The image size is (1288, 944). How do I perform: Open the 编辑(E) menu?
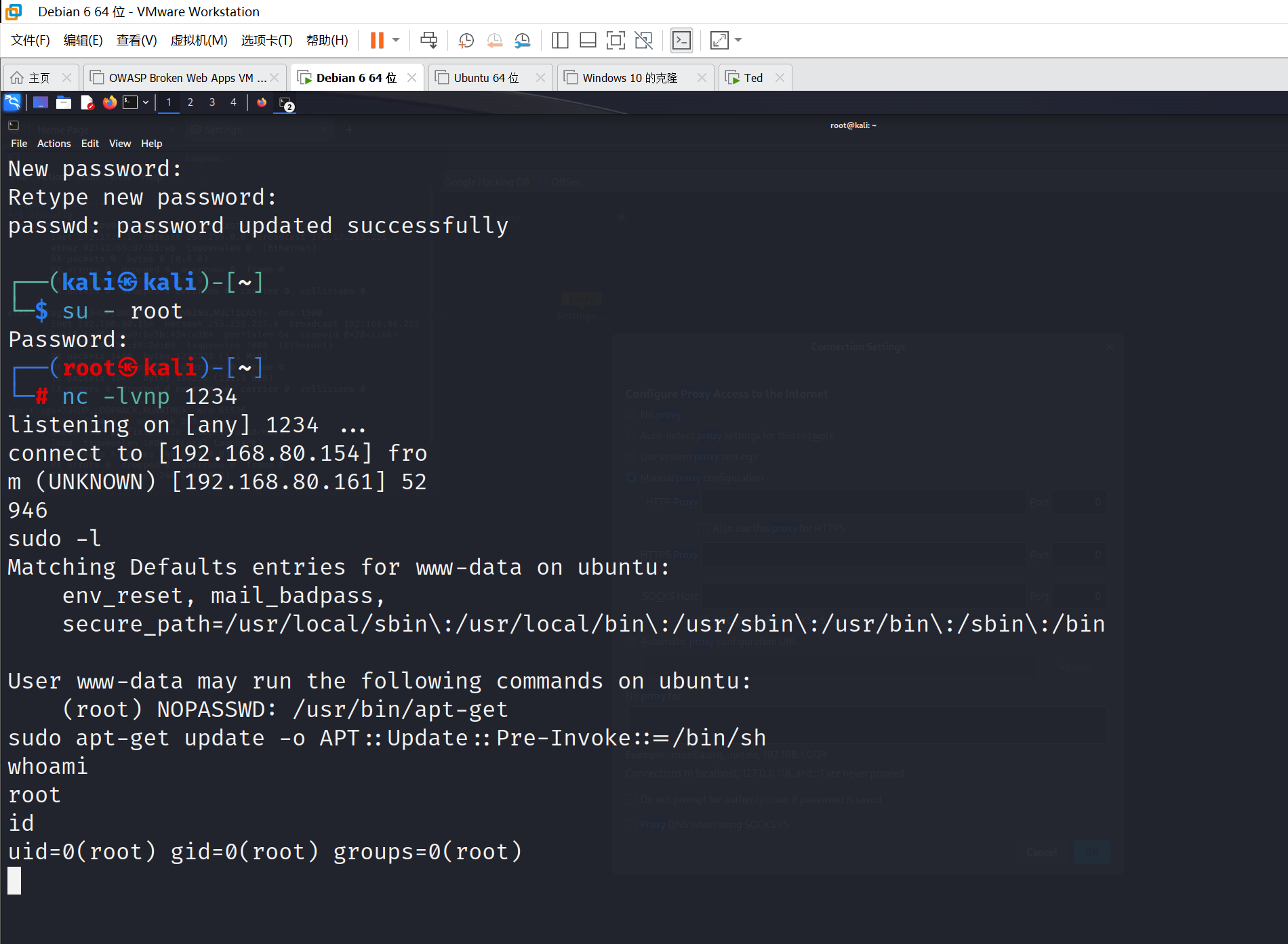pos(83,40)
